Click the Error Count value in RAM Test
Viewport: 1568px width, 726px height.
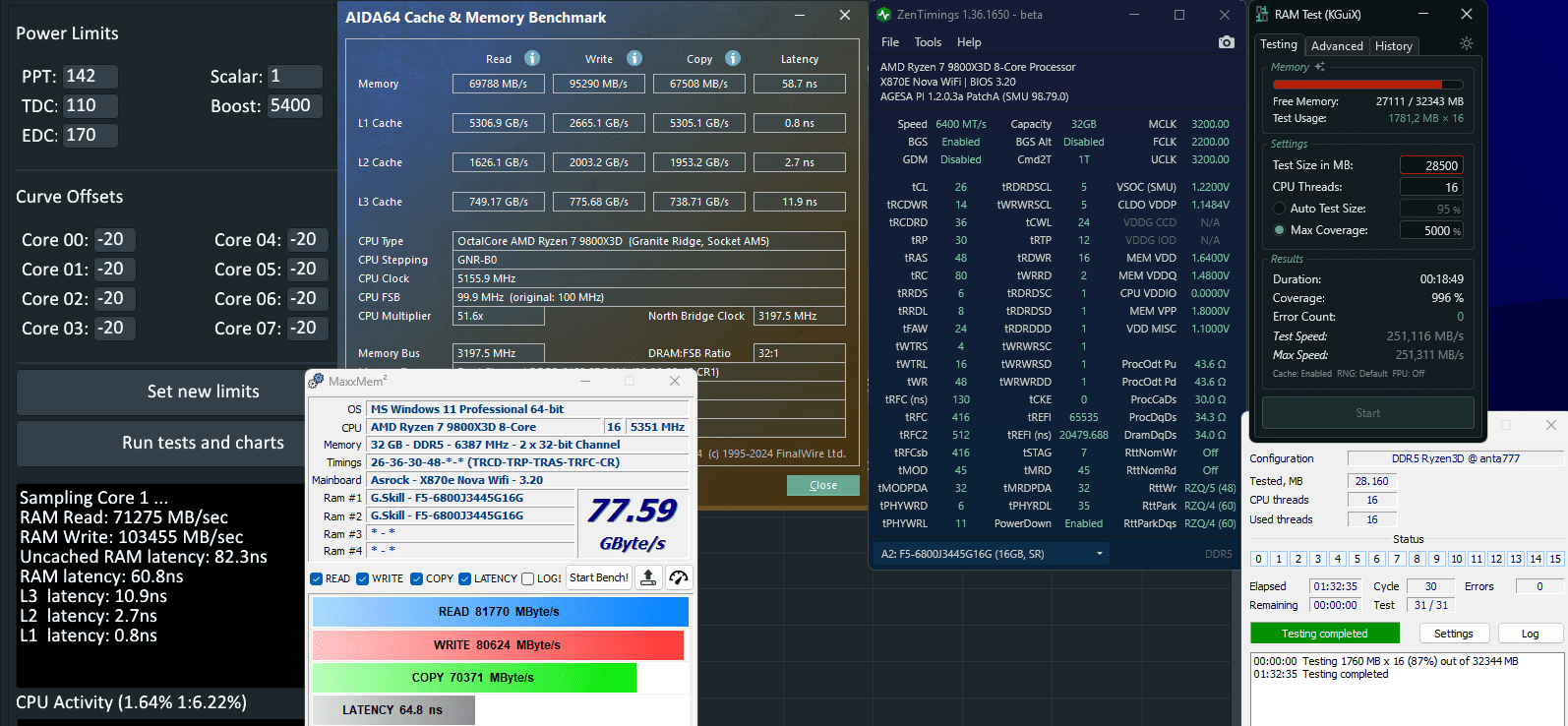click(1460, 317)
